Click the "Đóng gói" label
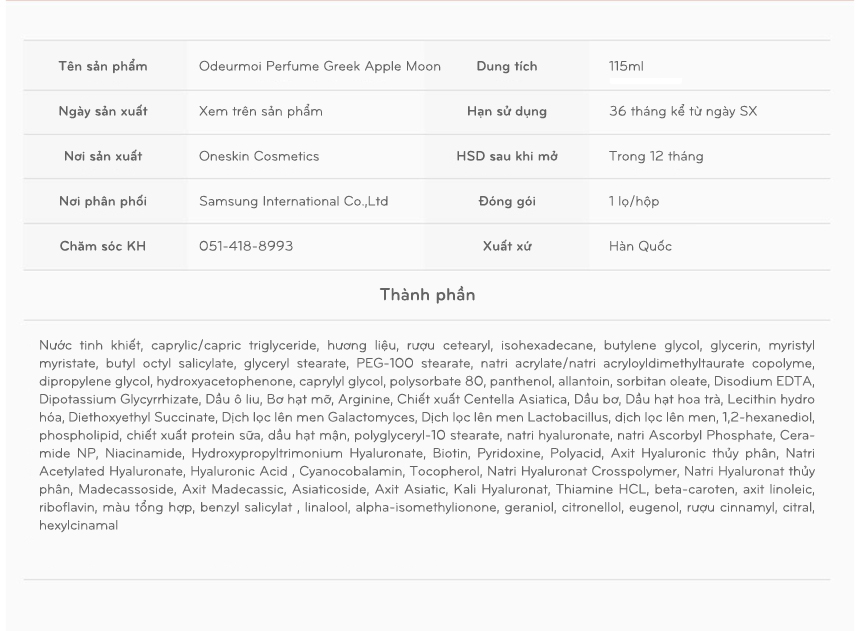The image size is (860, 631). (507, 201)
